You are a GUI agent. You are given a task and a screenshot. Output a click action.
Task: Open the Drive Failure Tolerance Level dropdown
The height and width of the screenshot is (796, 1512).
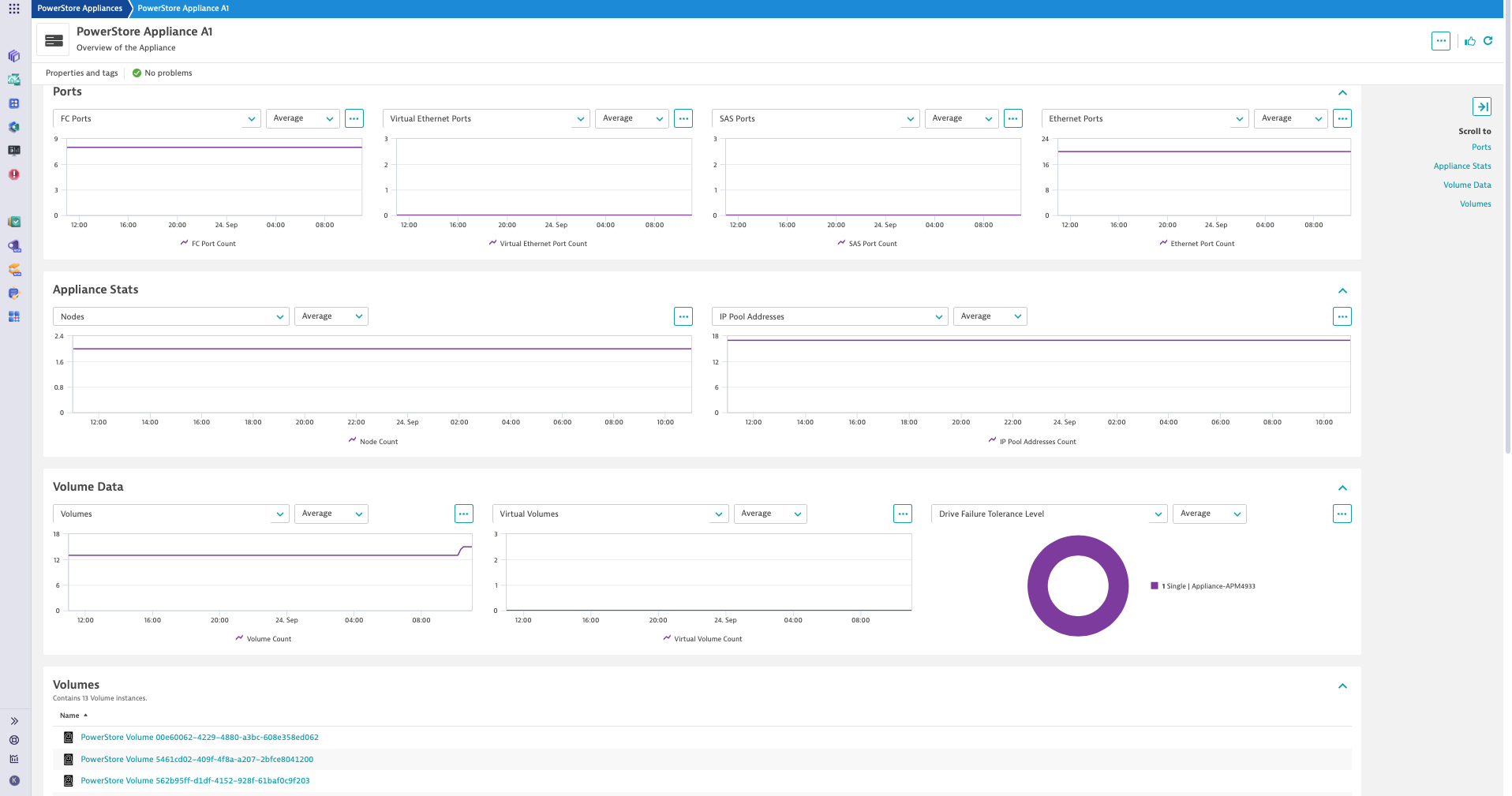(x=1049, y=514)
